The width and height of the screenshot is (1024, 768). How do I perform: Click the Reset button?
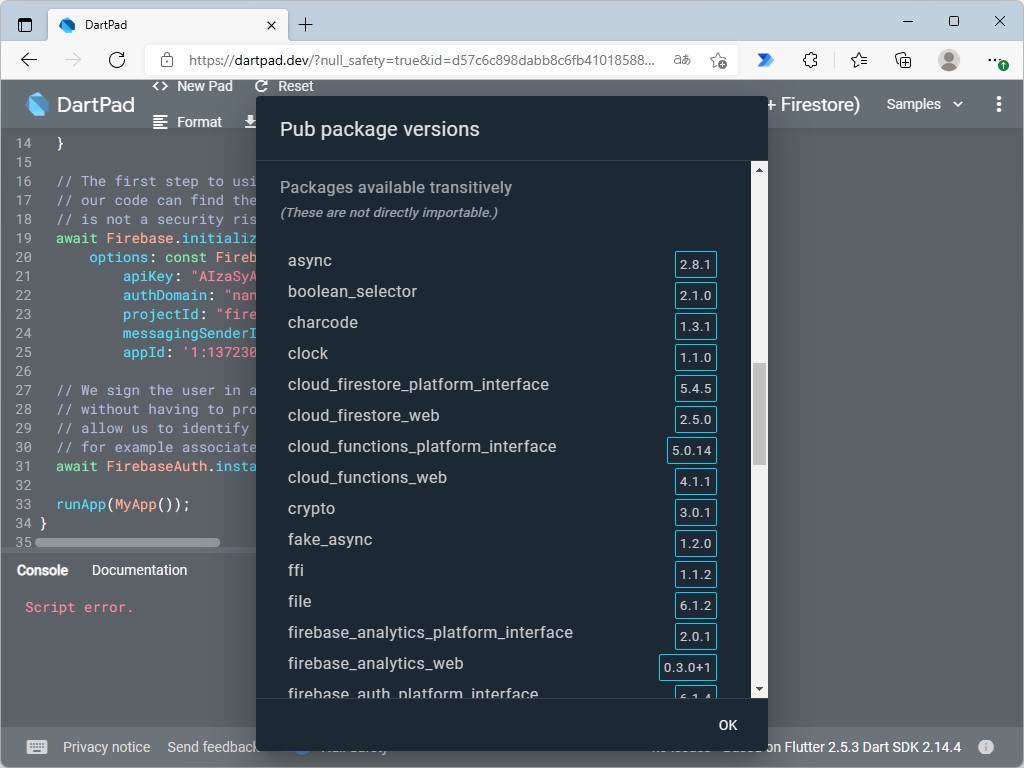(284, 86)
